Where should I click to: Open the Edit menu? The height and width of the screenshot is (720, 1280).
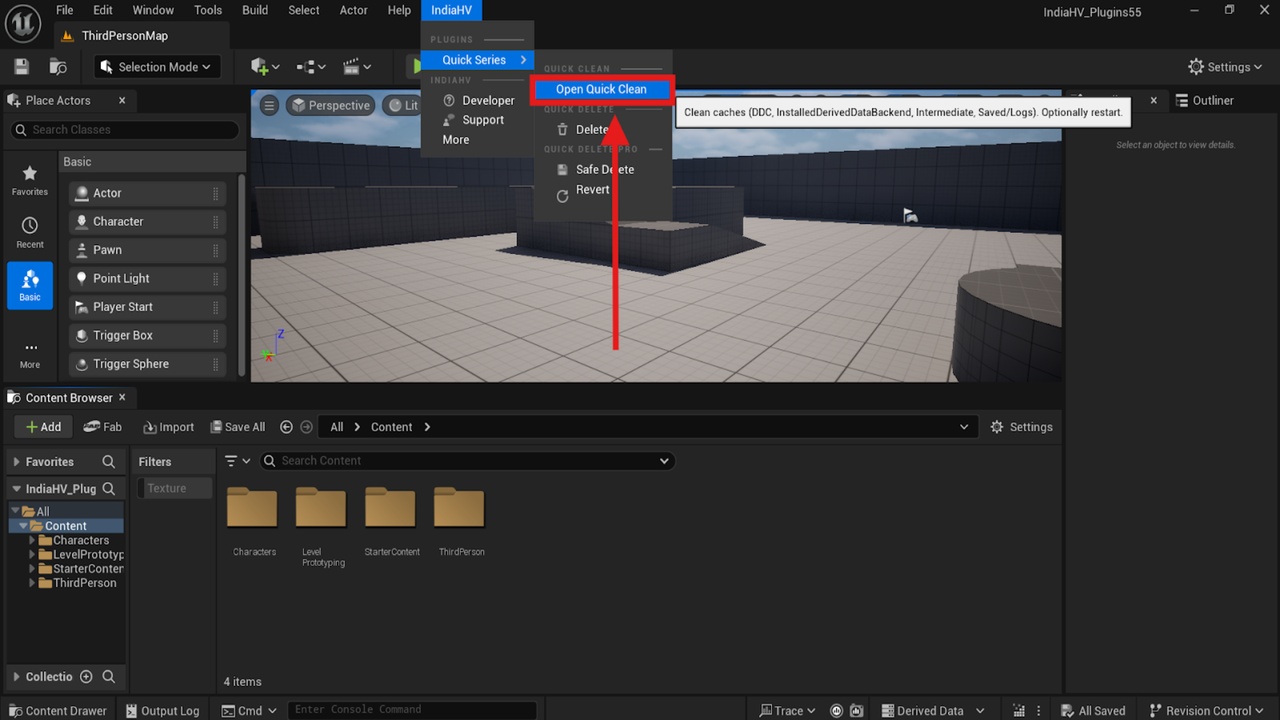103,10
